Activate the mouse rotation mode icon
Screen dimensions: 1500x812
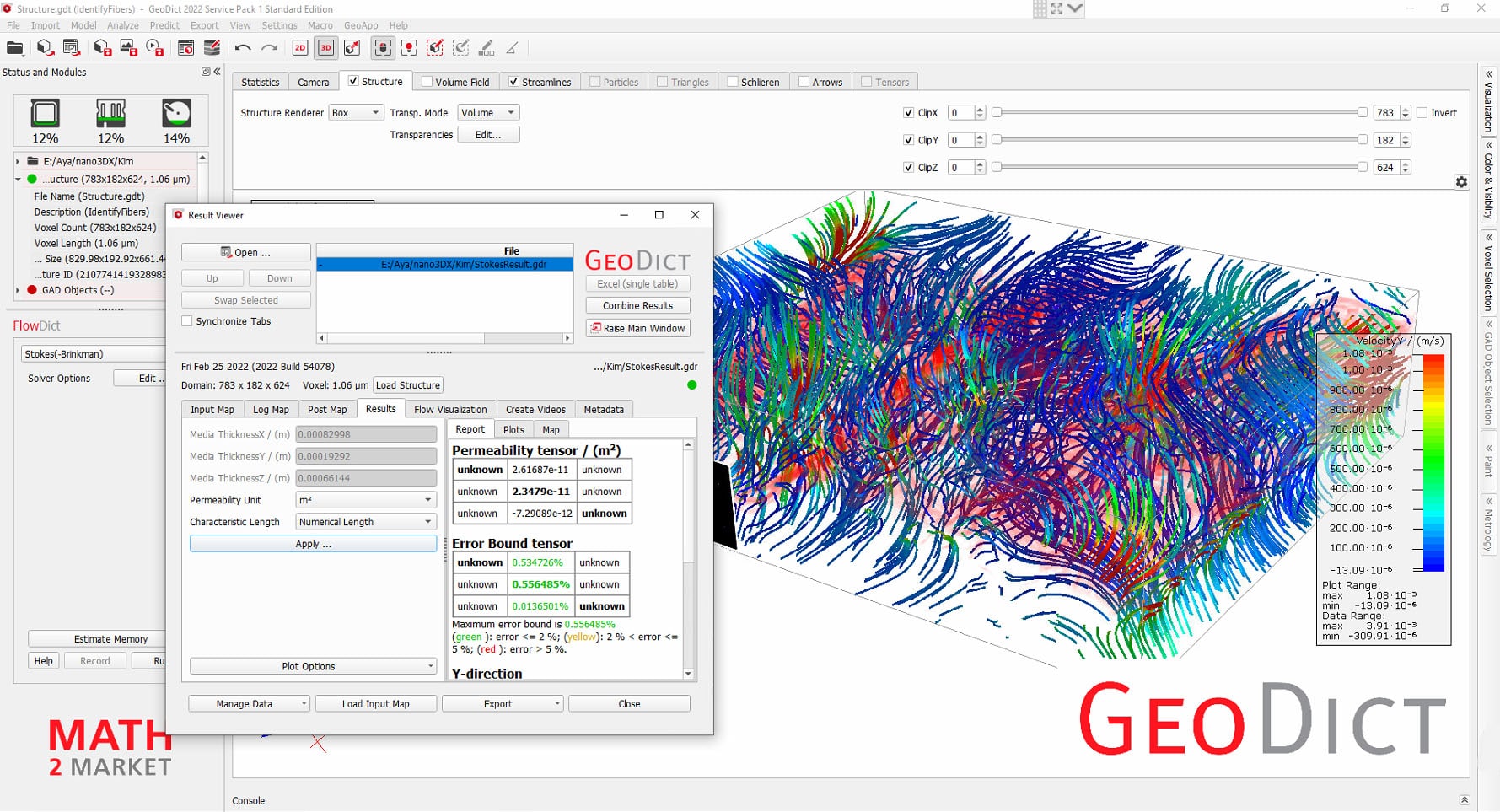point(382,48)
